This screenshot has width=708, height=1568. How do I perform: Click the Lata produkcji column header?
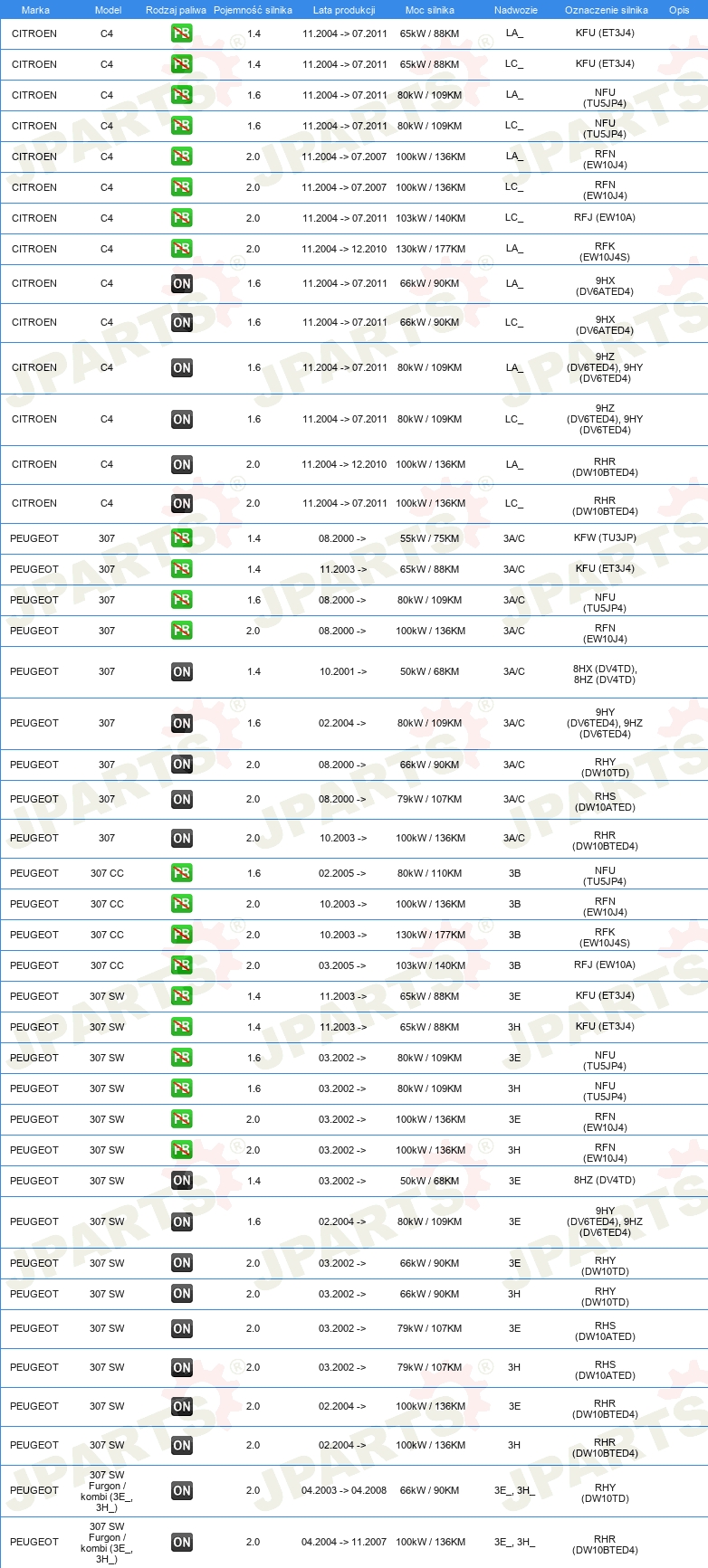pyautogui.click(x=344, y=10)
